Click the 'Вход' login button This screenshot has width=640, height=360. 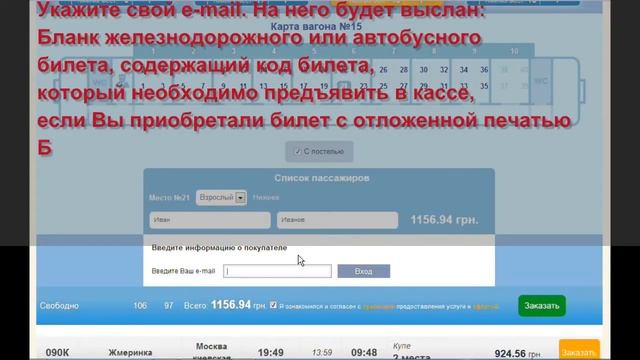click(364, 271)
